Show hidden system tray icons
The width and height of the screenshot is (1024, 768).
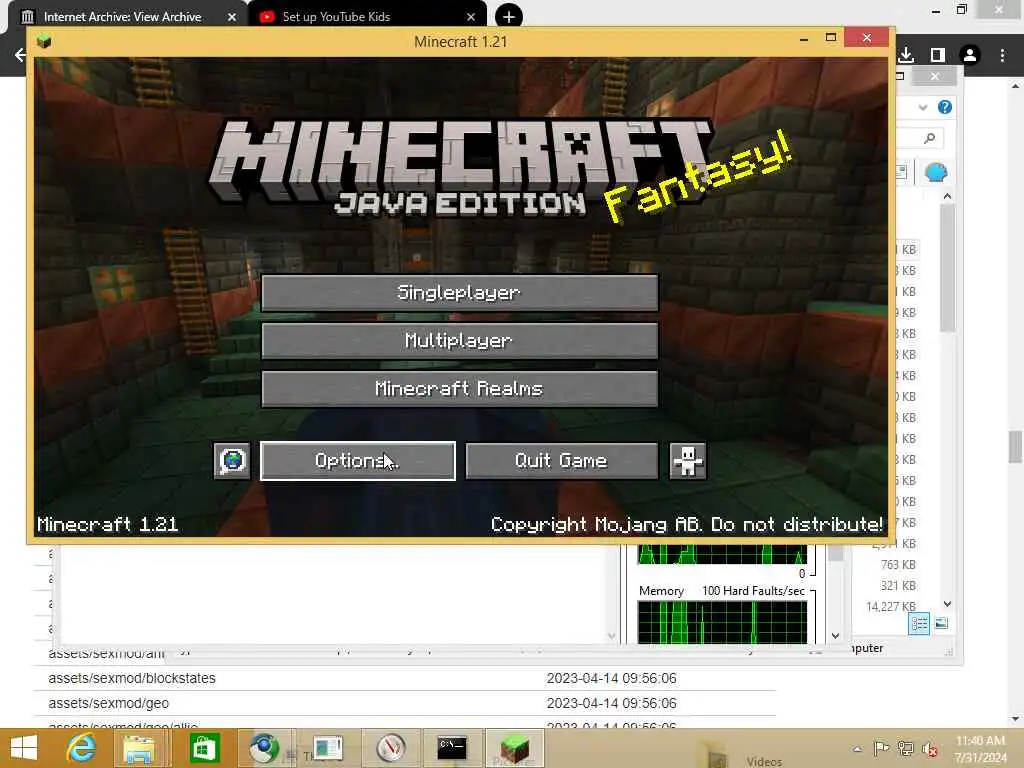tap(857, 748)
